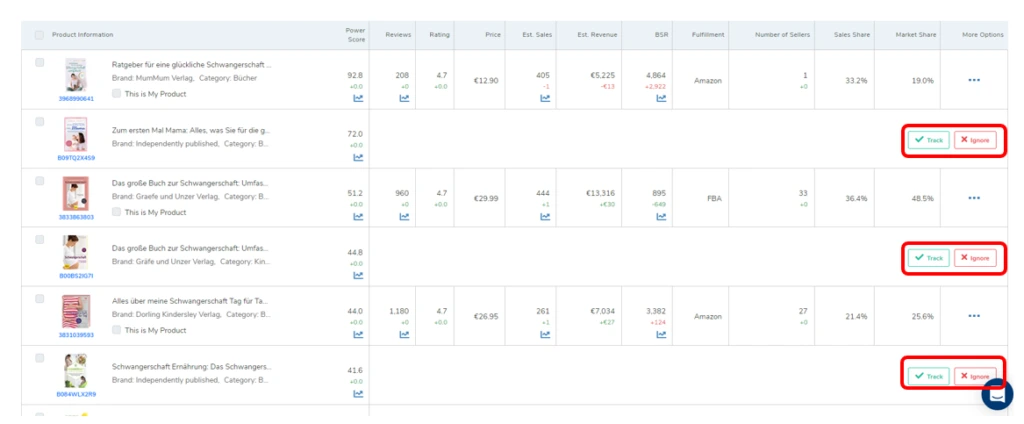Click Track for Zum ersten Mal Mama
The image size is (1024, 424).
click(928, 140)
